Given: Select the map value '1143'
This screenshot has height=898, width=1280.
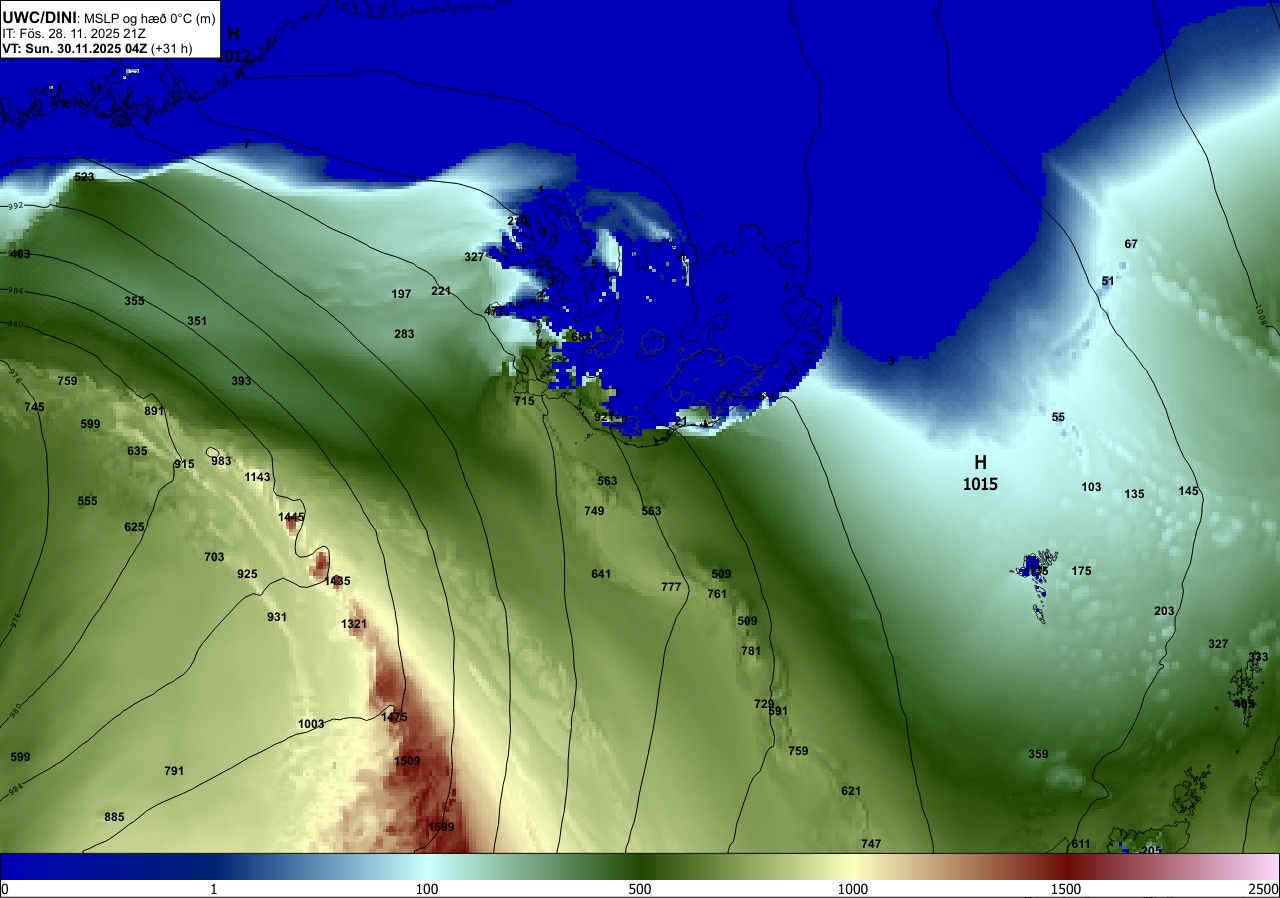Looking at the screenshot, I should [258, 477].
